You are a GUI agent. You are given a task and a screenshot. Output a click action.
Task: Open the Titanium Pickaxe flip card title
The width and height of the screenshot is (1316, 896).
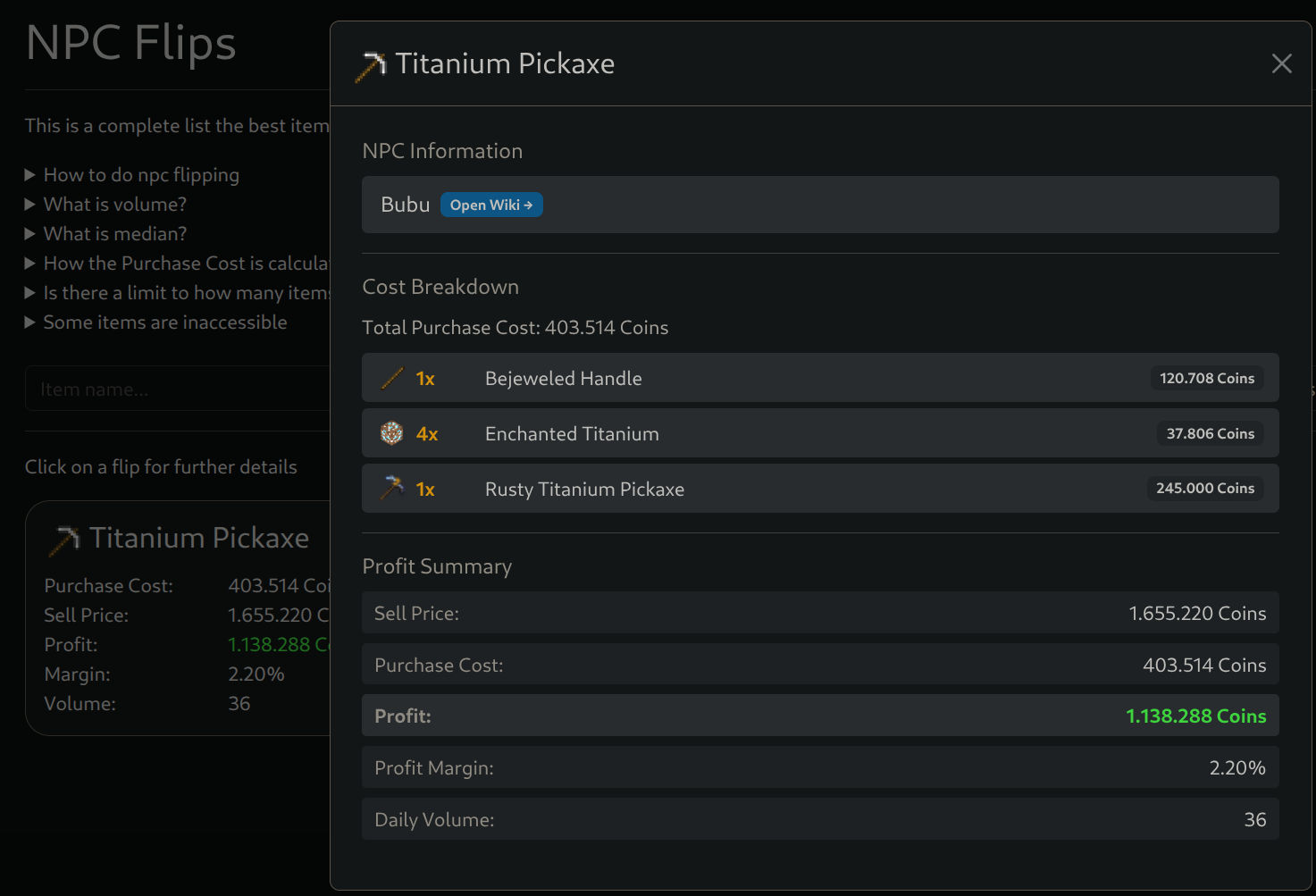[x=198, y=538]
